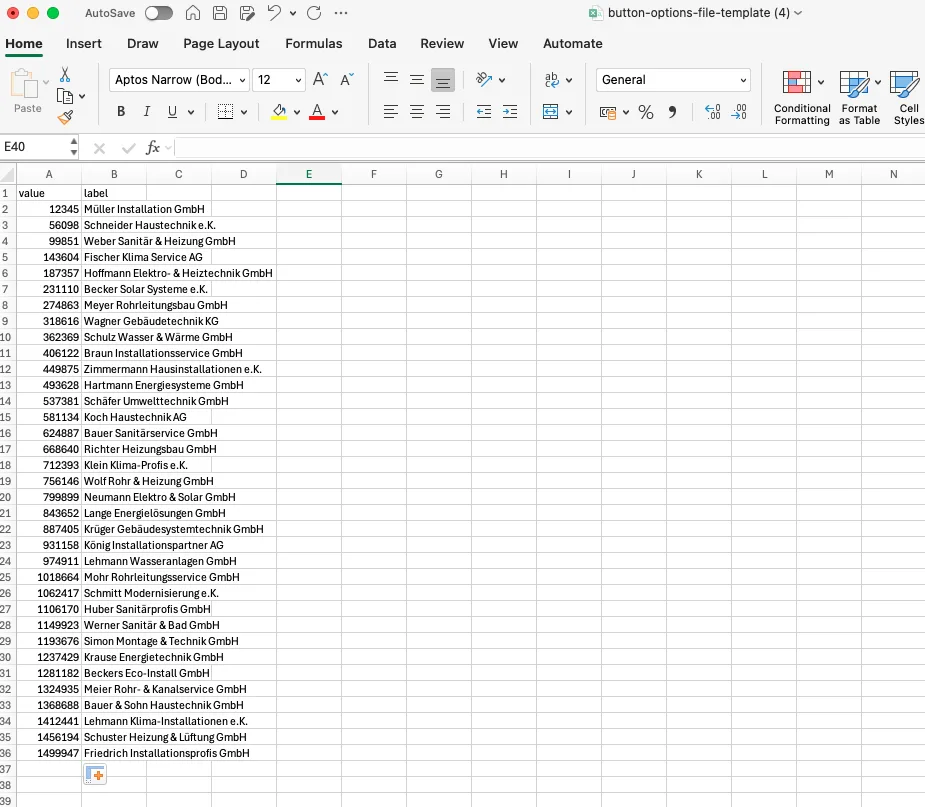925x807 pixels.
Task: Click the Accounting Number Format currency icon
Action: coord(608,112)
